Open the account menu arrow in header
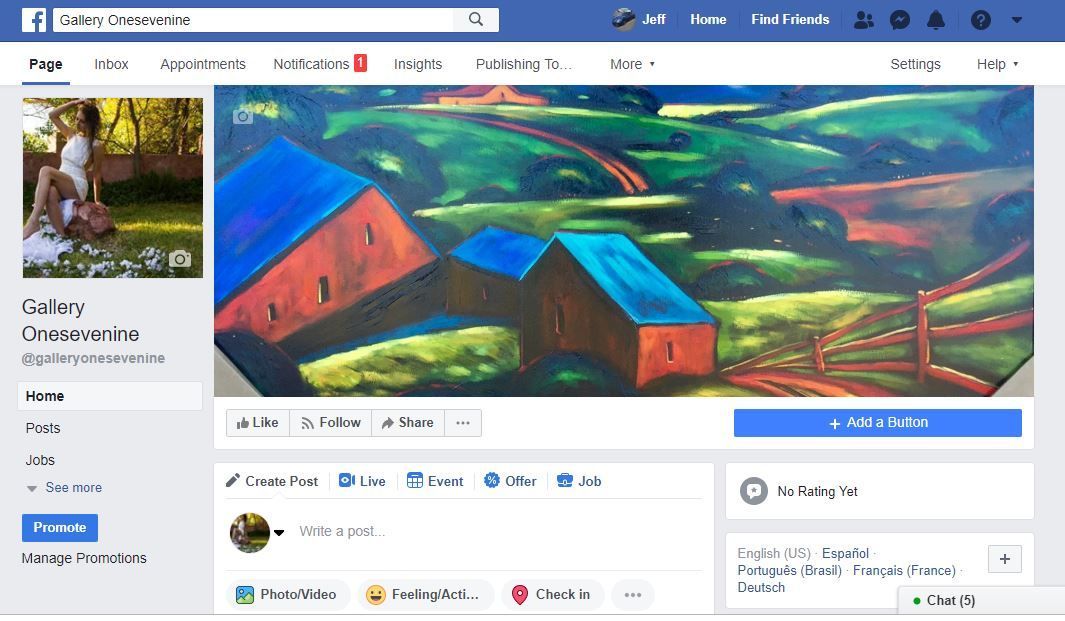The height and width of the screenshot is (621, 1065). pyautogui.click(x=1017, y=20)
